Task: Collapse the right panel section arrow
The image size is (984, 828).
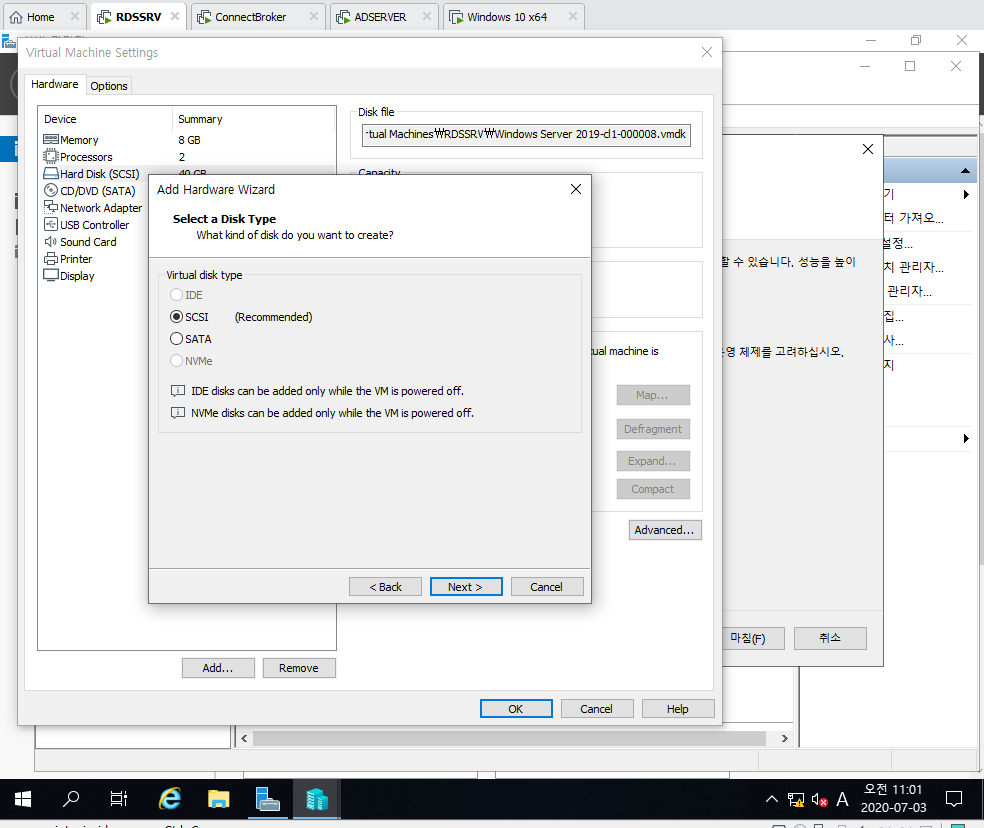Action: 965,171
